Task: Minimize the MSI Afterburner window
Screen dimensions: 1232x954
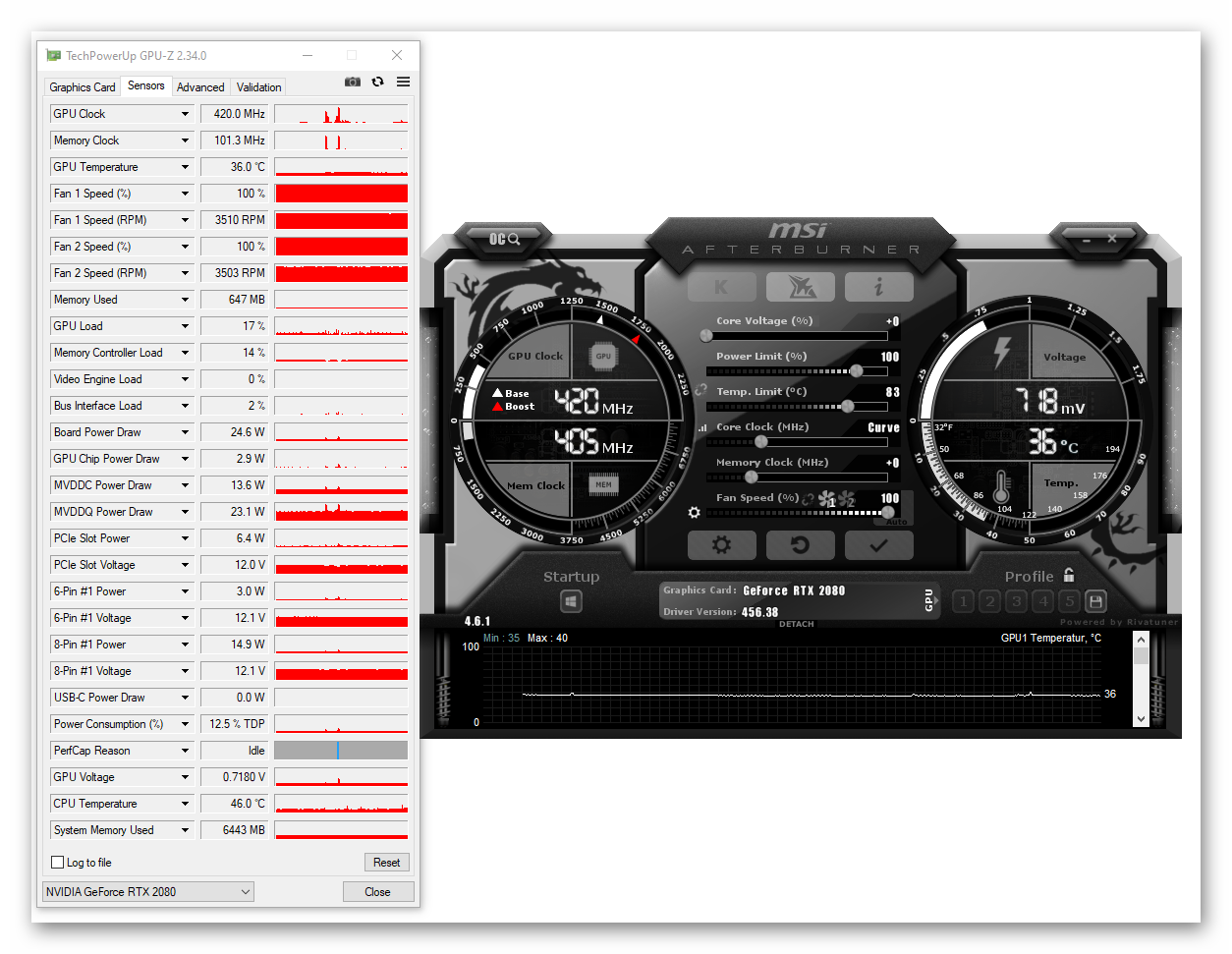Action: [x=1087, y=239]
